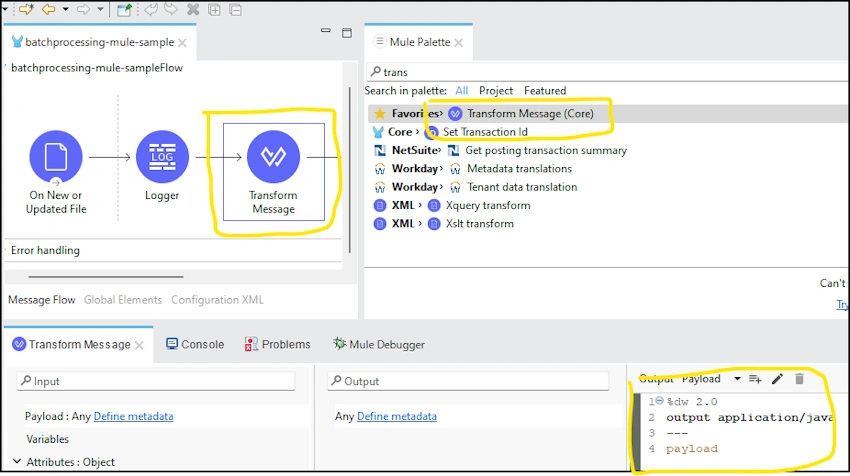
Task: Click the canvas vertical scrollbar
Action: (350, 170)
